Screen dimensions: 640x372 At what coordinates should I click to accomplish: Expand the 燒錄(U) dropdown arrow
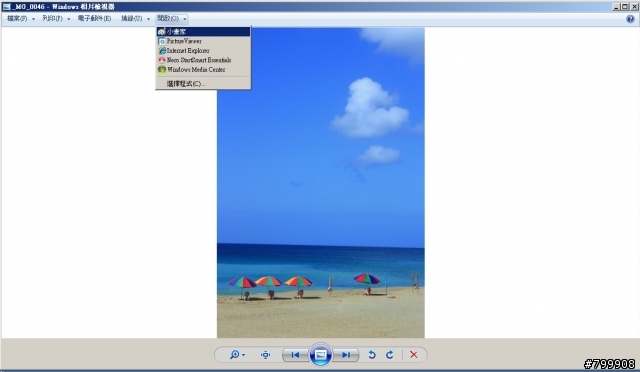click(148, 19)
